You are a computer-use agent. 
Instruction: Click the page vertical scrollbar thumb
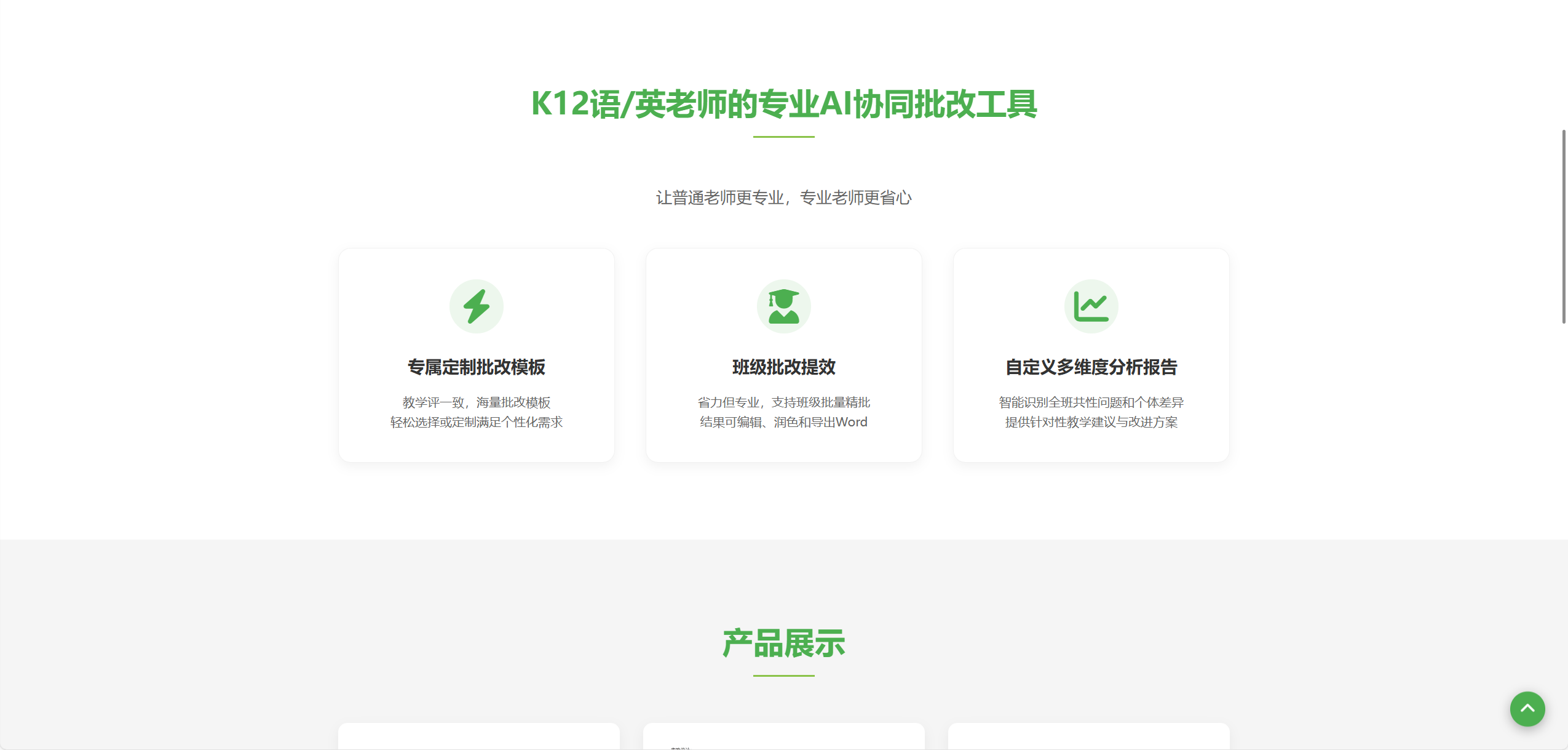pyautogui.click(x=1564, y=226)
